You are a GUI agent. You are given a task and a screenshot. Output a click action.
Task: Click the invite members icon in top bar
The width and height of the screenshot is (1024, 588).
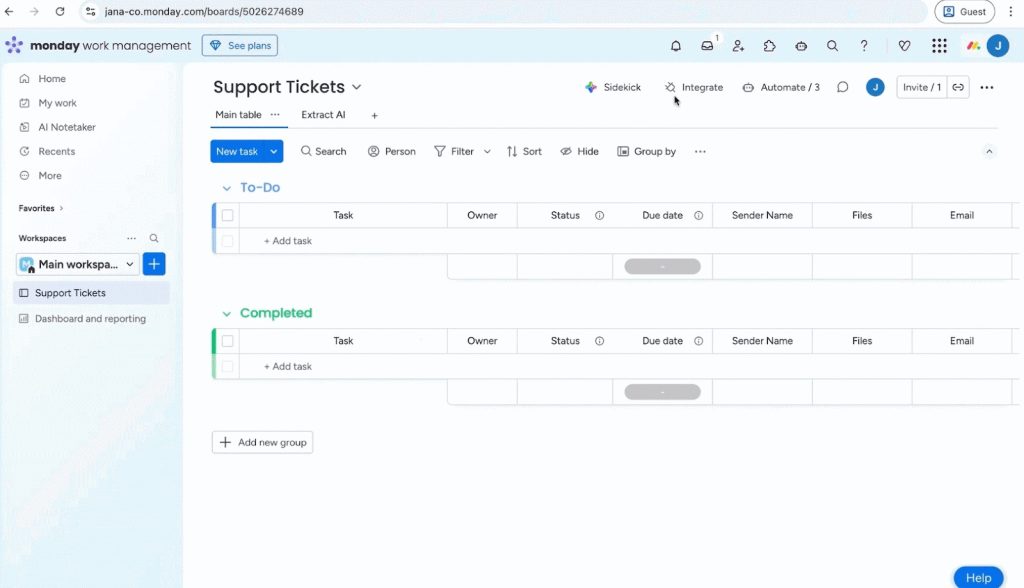pyautogui.click(x=738, y=46)
